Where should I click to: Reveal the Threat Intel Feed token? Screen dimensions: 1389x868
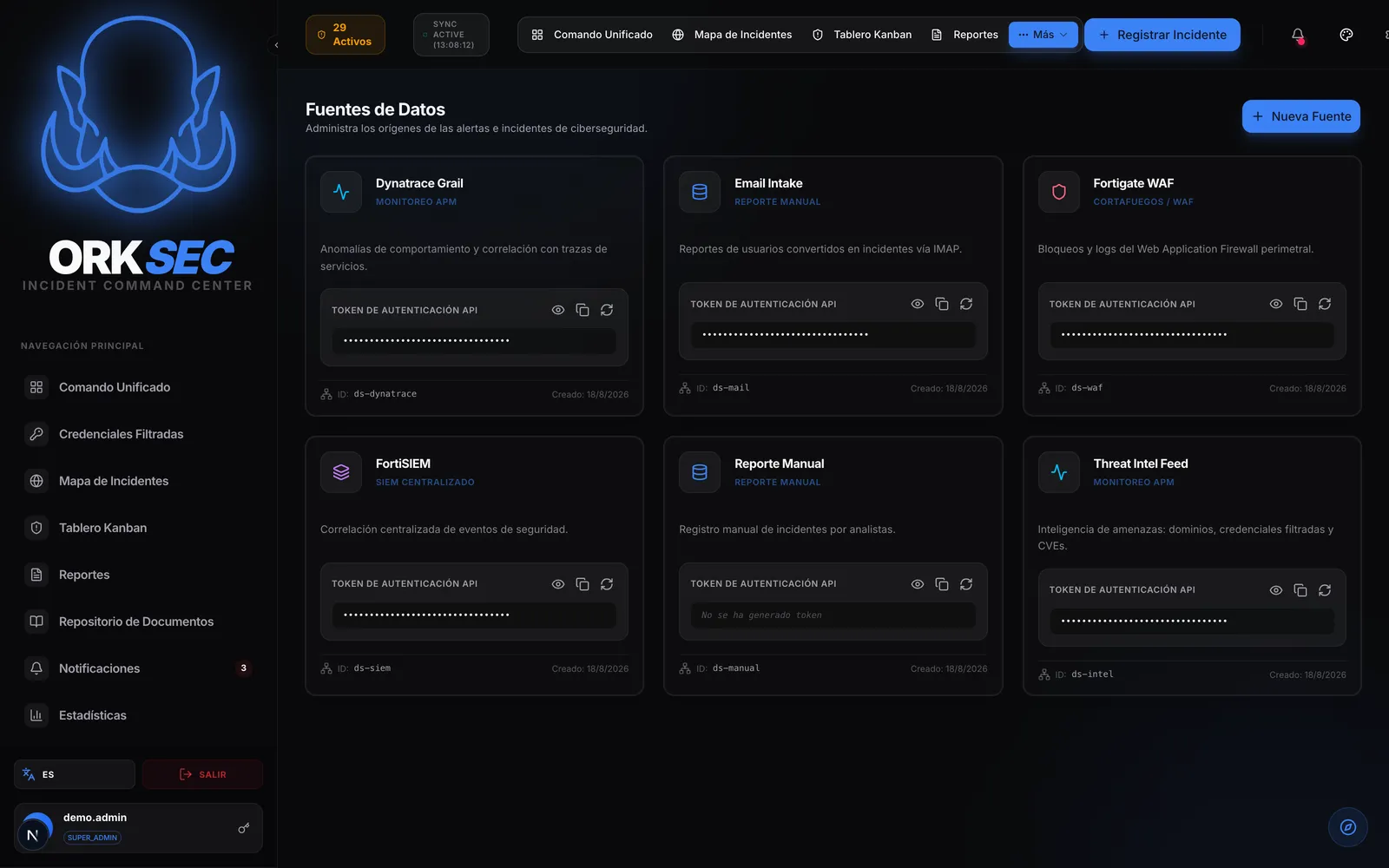(1276, 590)
